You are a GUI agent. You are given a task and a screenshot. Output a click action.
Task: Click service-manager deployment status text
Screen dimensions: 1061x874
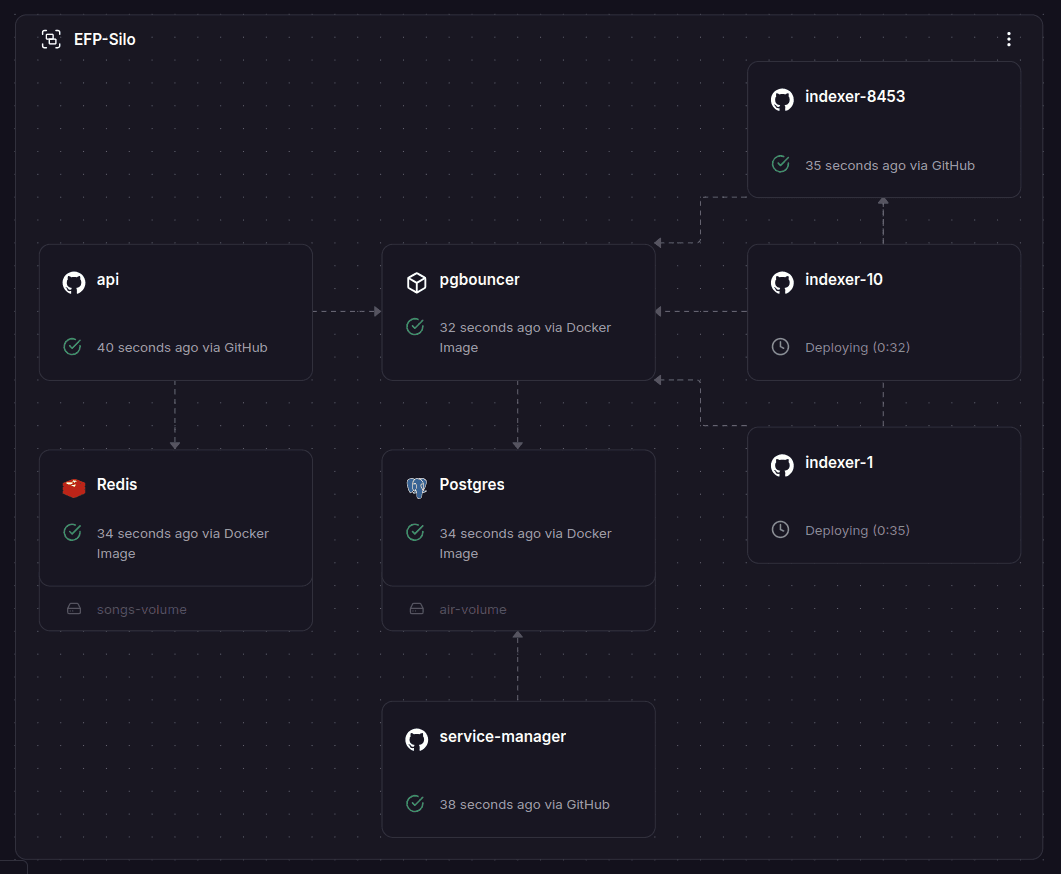click(524, 804)
